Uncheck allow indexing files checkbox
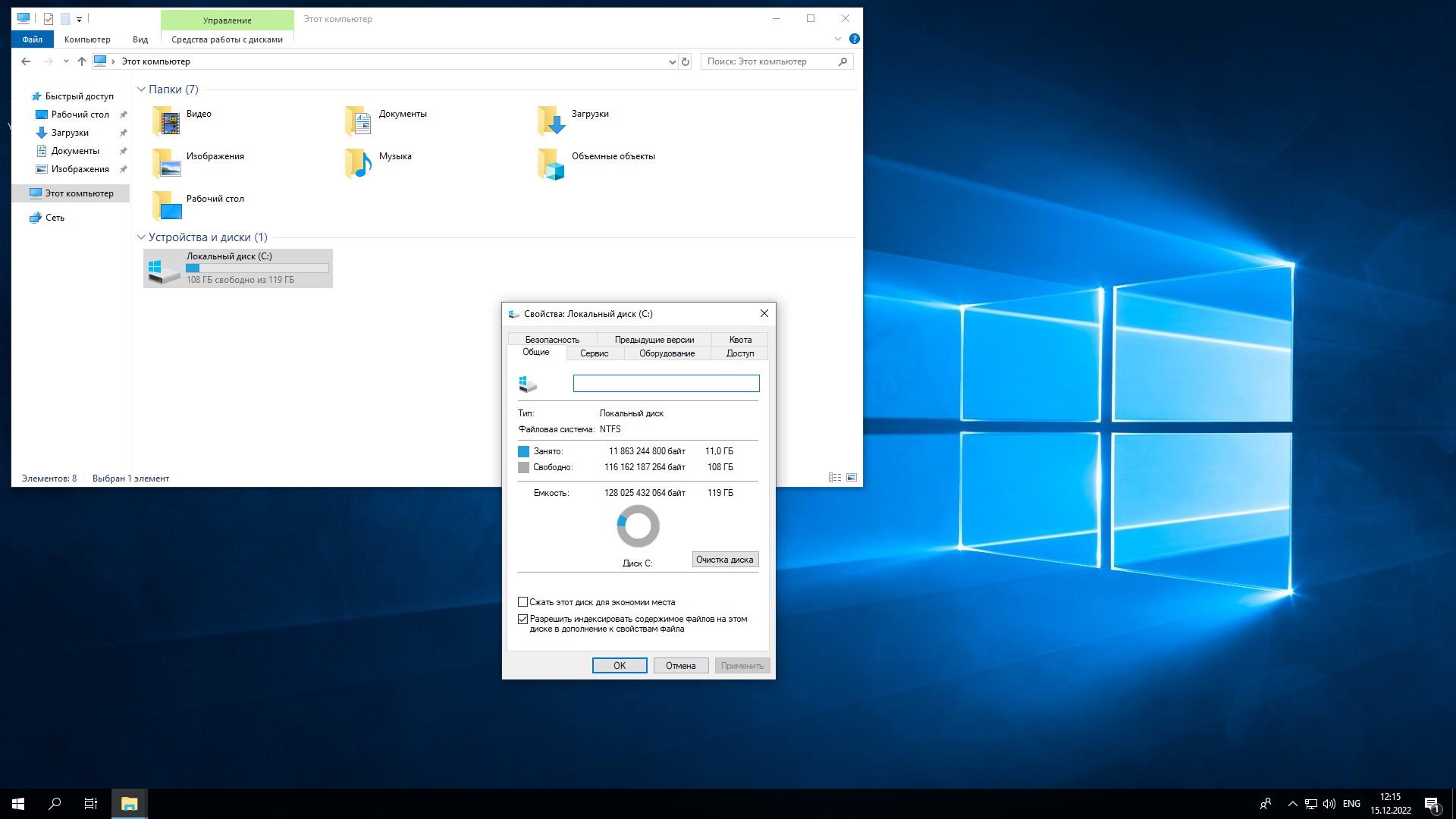The width and height of the screenshot is (1456, 819). [x=523, y=619]
